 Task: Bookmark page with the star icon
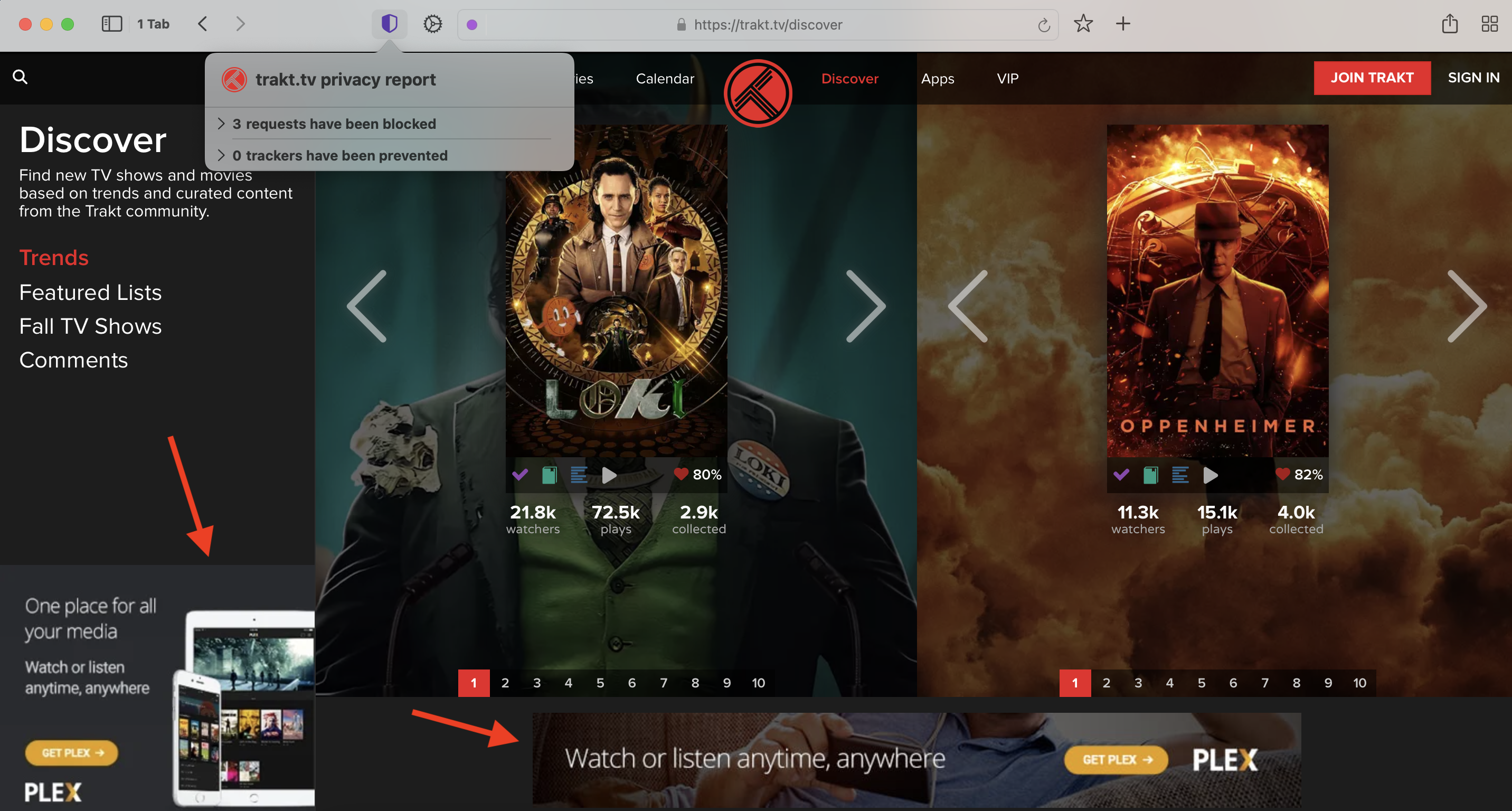[1083, 24]
